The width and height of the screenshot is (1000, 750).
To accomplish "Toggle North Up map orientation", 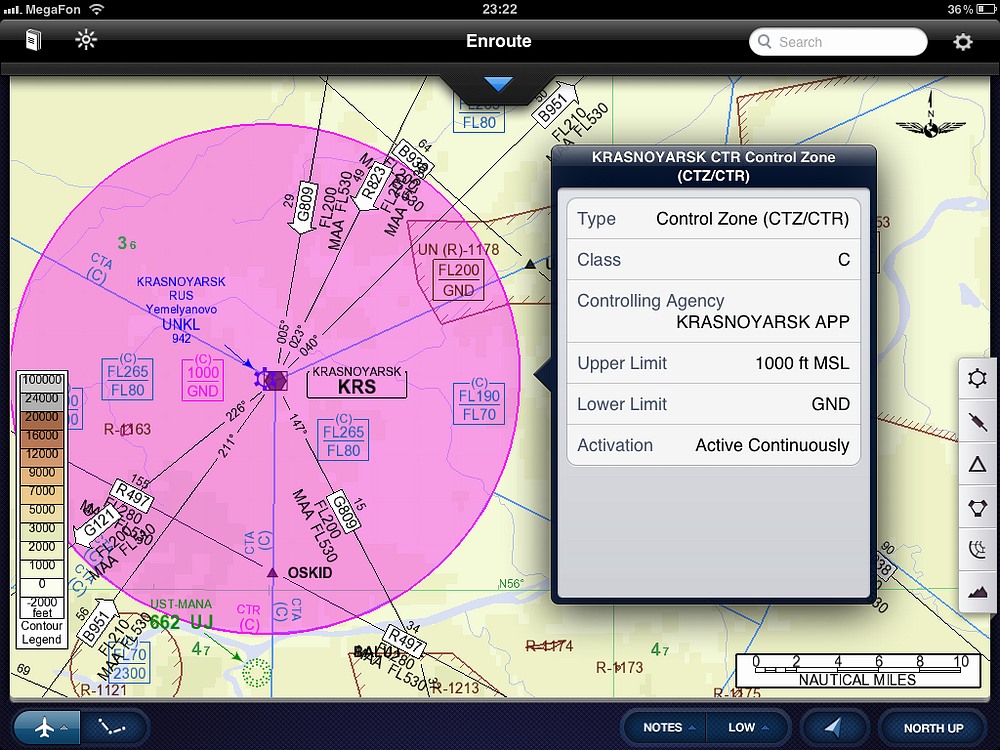I will pyautogui.click(x=932, y=727).
